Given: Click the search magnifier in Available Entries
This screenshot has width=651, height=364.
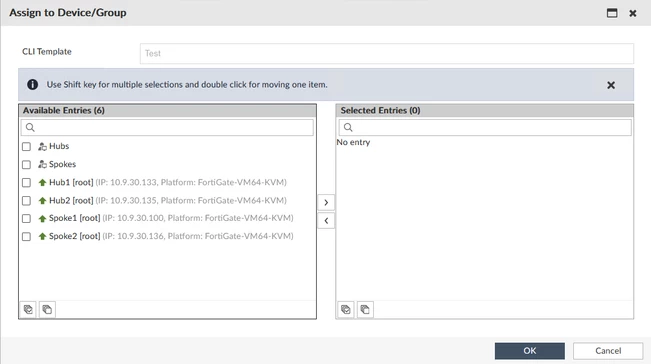Looking at the screenshot, I should click(x=30, y=127).
